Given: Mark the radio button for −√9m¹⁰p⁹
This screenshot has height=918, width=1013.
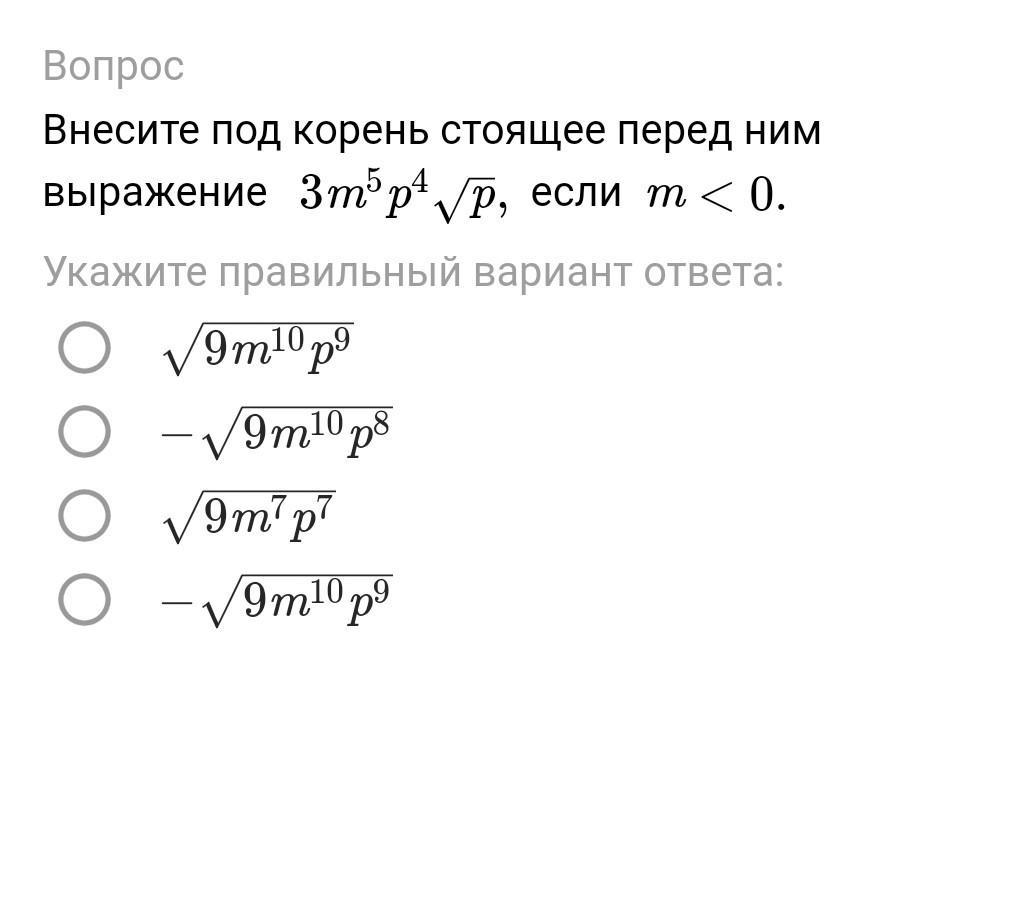Looking at the screenshot, I should 84,600.
